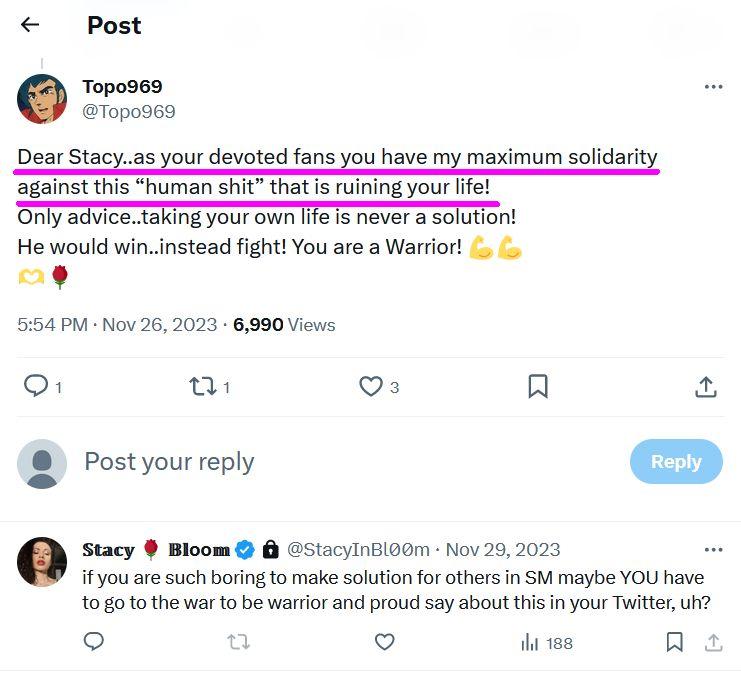Share Stacy Bloom's reply
Image resolution: width=741 pixels, height=673 pixels.
point(714,642)
